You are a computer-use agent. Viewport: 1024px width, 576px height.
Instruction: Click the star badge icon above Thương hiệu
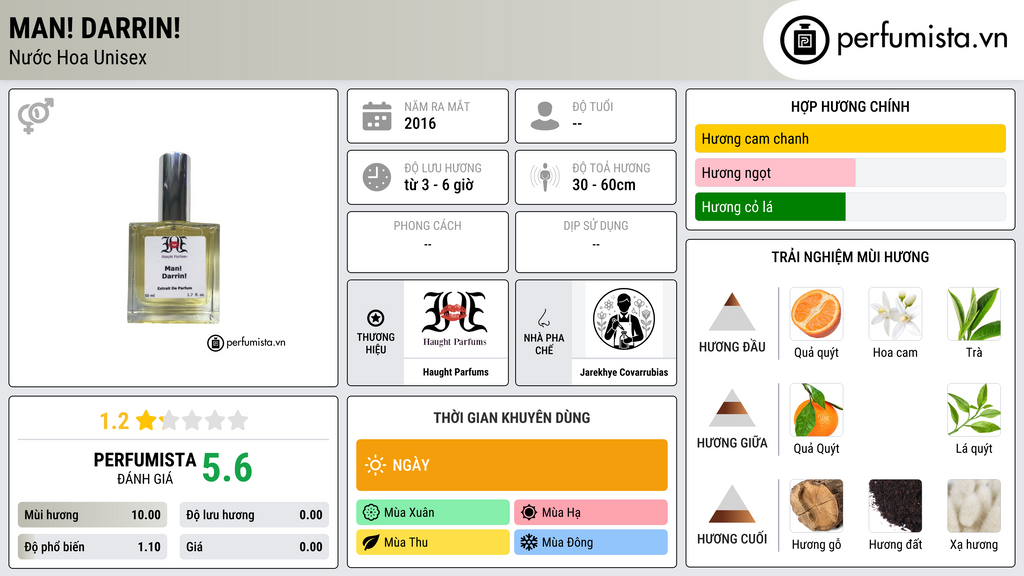tap(376, 318)
